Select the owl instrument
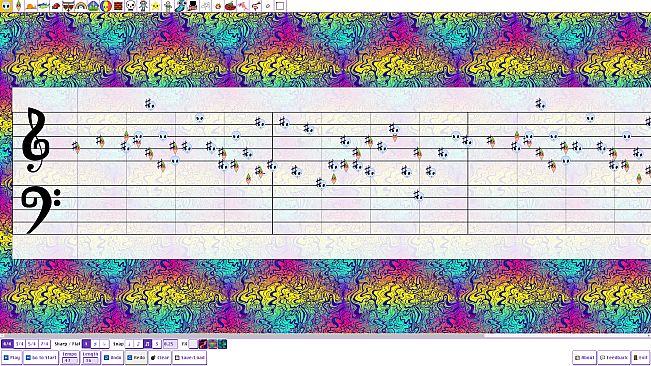 [x=68, y=6]
